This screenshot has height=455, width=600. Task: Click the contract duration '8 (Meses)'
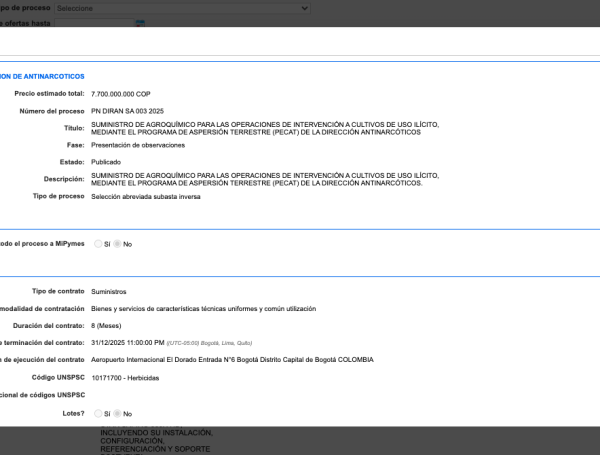pos(109,326)
